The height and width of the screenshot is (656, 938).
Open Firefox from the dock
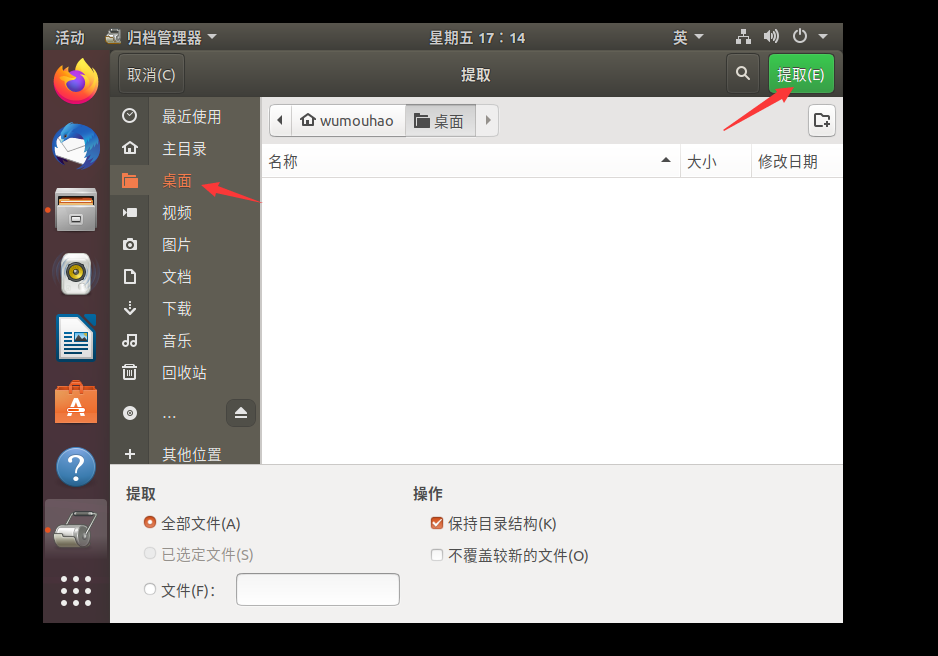click(76, 81)
